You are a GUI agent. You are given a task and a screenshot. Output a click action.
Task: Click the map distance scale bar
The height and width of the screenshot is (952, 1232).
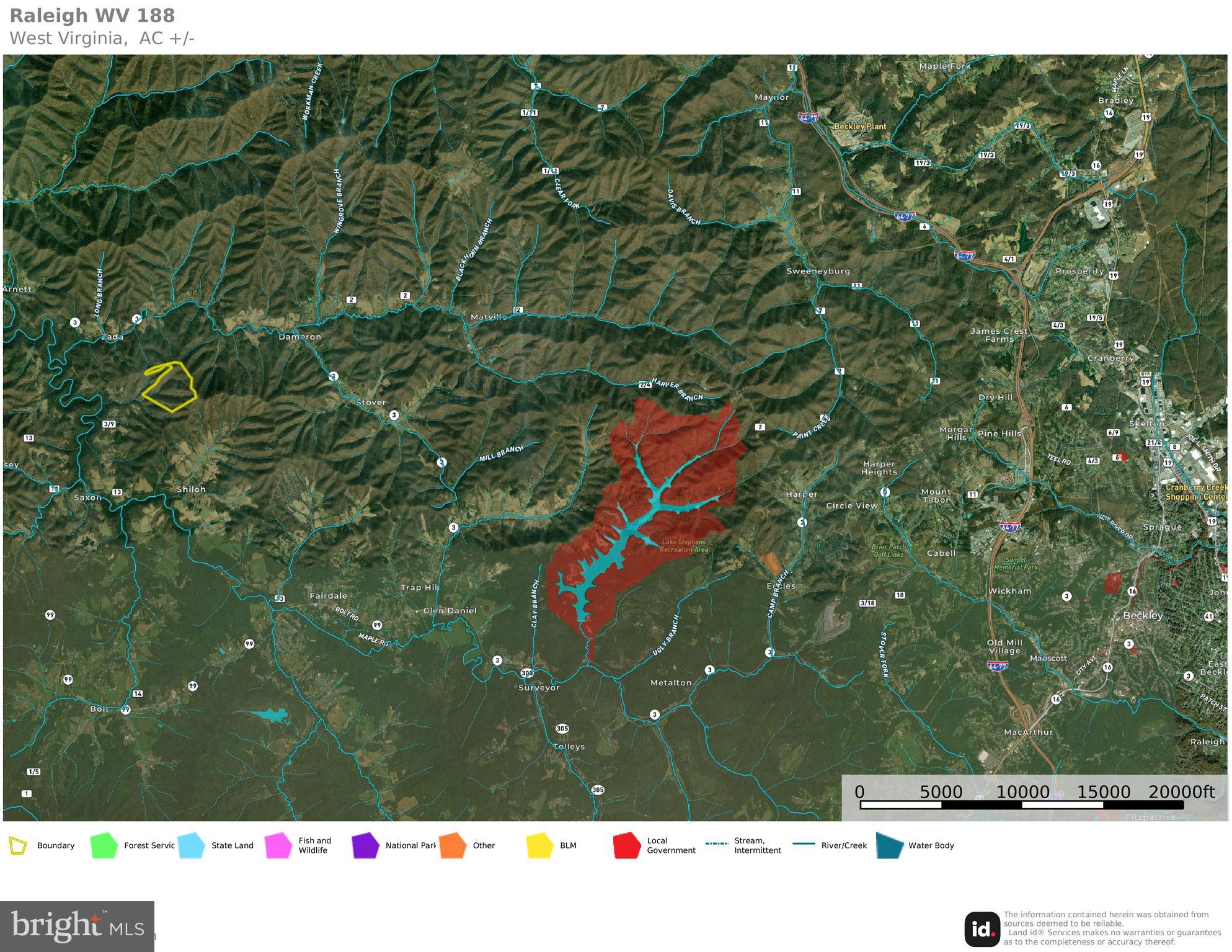1021,805
